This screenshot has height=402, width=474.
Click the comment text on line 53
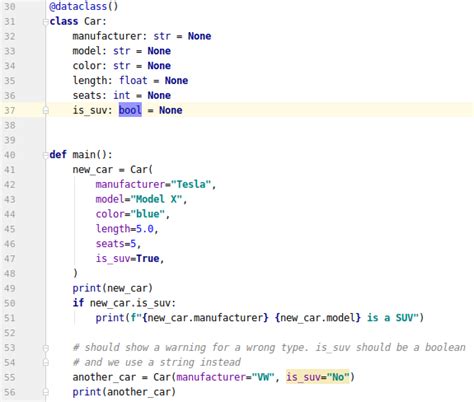(269, 347)
